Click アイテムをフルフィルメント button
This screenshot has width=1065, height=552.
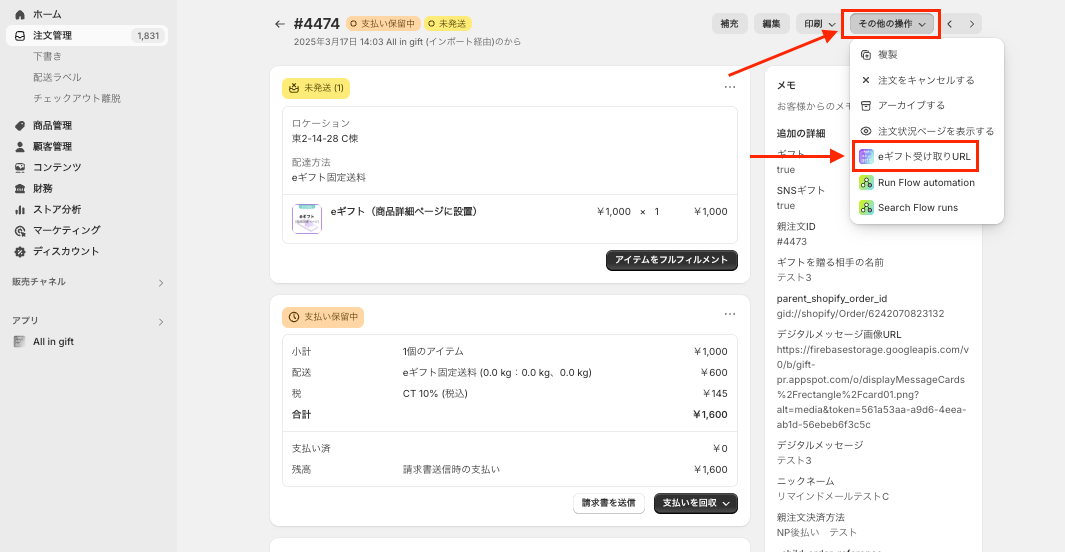pos(672,260)
